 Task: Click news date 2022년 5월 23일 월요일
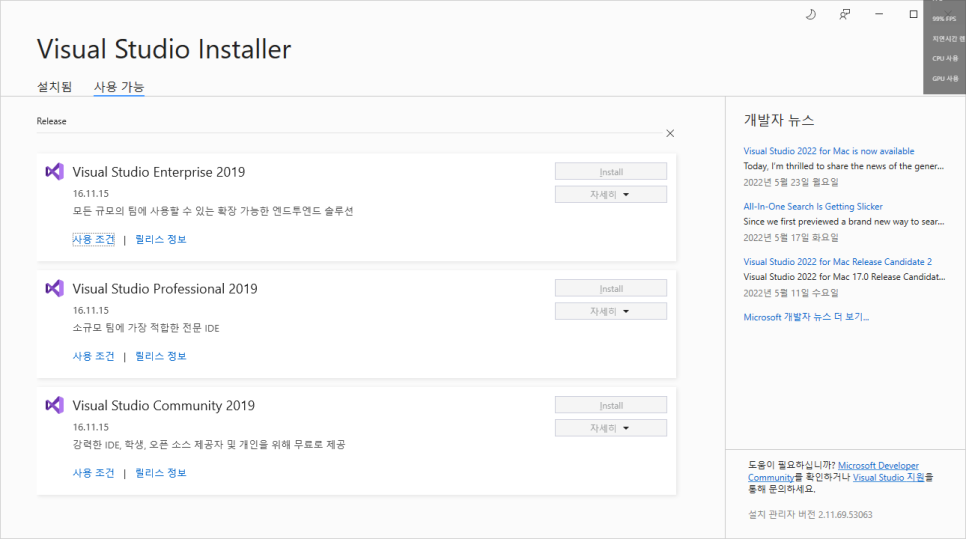pyautogui.click(x=790, y=182)
